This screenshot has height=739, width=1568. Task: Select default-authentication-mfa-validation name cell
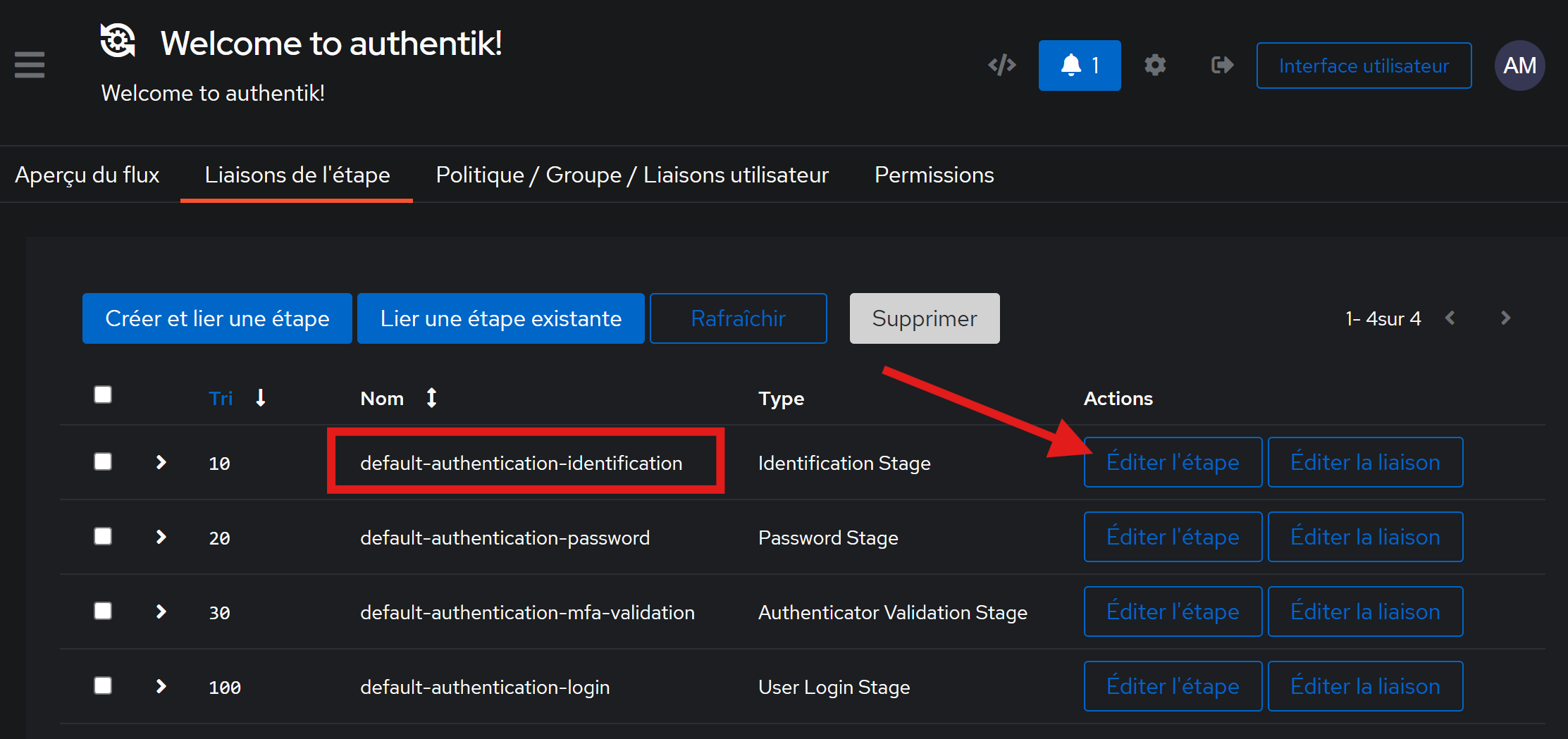pyautogui.click(x=527, y=612)
